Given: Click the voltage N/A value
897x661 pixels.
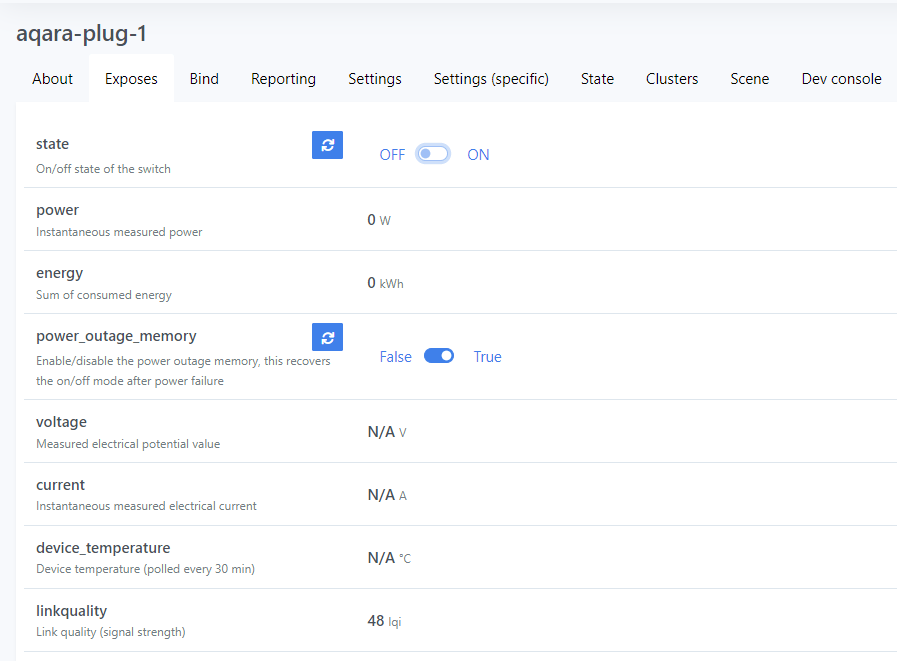Looking at the screenshot, I should tap(385, 431).
